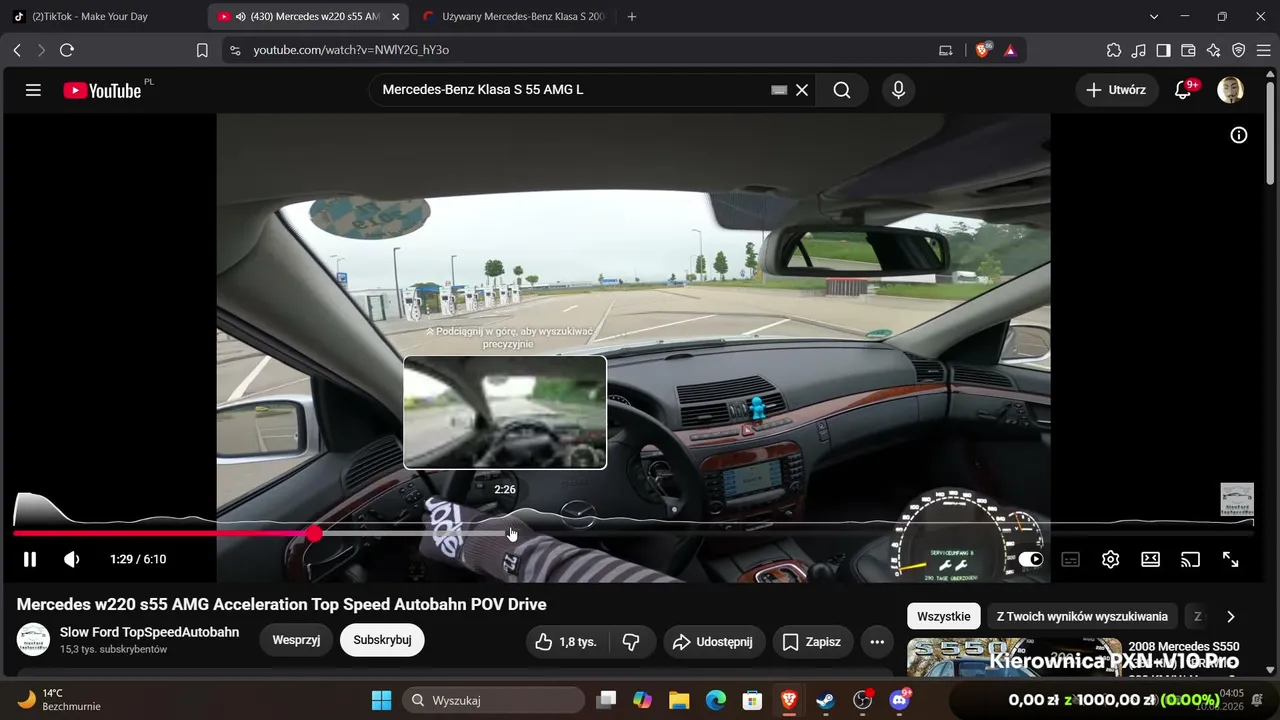Open Brave VPN shield icon
Viewport: 1280px width, 720px height.
coord(1239,50)
